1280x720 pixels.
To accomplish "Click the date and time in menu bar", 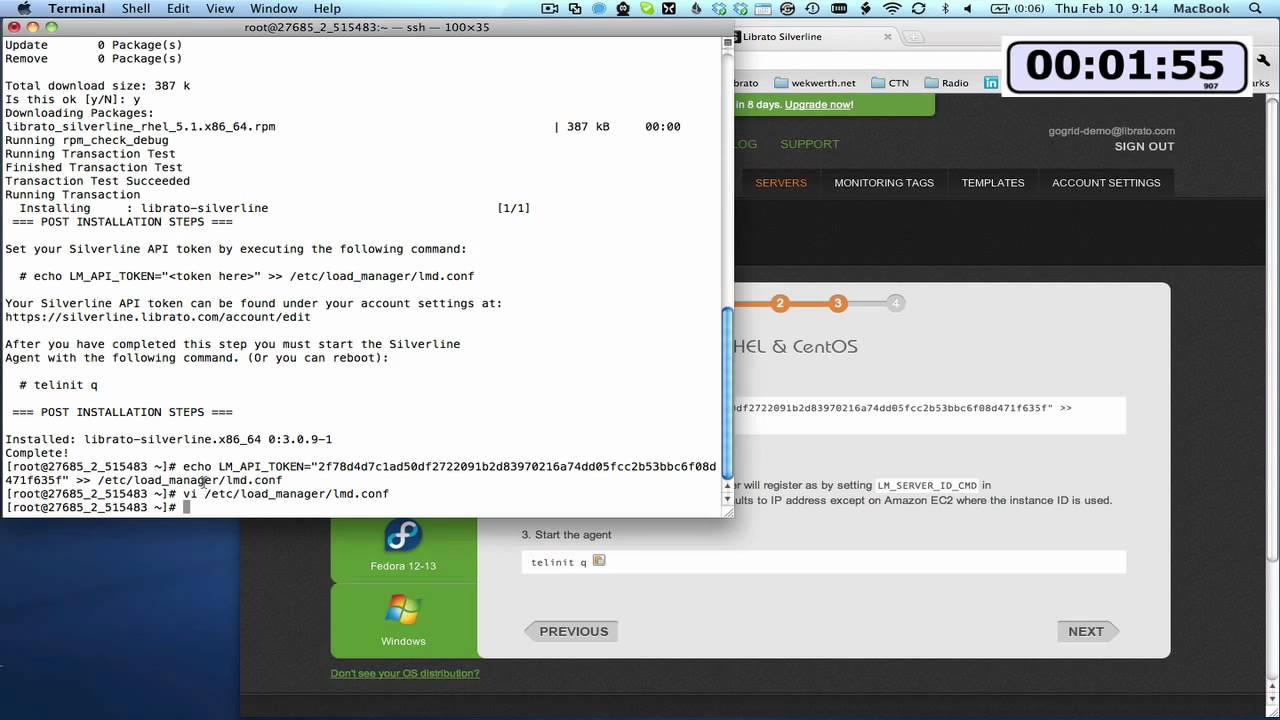I will click(x=1106, y=9).
